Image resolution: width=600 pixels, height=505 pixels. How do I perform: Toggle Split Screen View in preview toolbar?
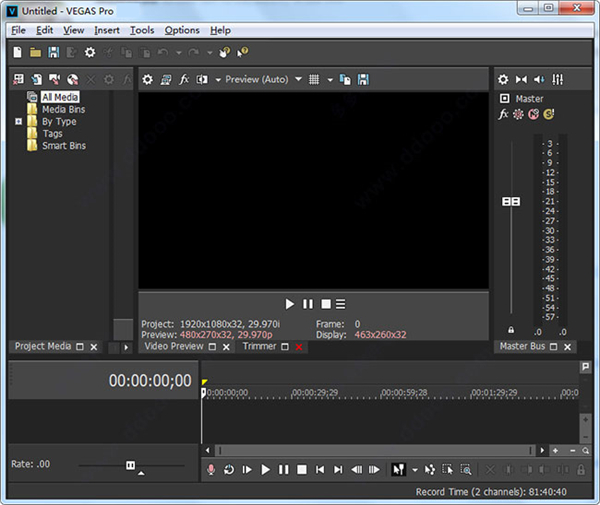point(202,79)
